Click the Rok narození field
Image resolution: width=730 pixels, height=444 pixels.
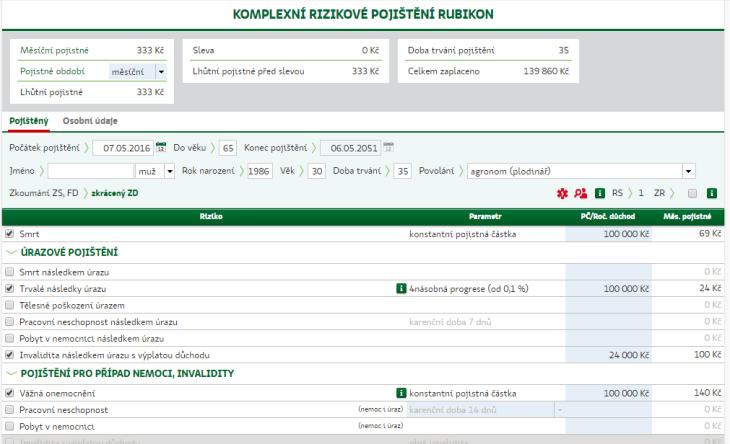(259, 171)
